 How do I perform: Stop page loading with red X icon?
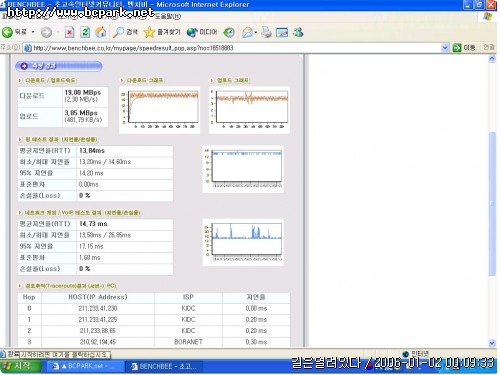[69, 32]
